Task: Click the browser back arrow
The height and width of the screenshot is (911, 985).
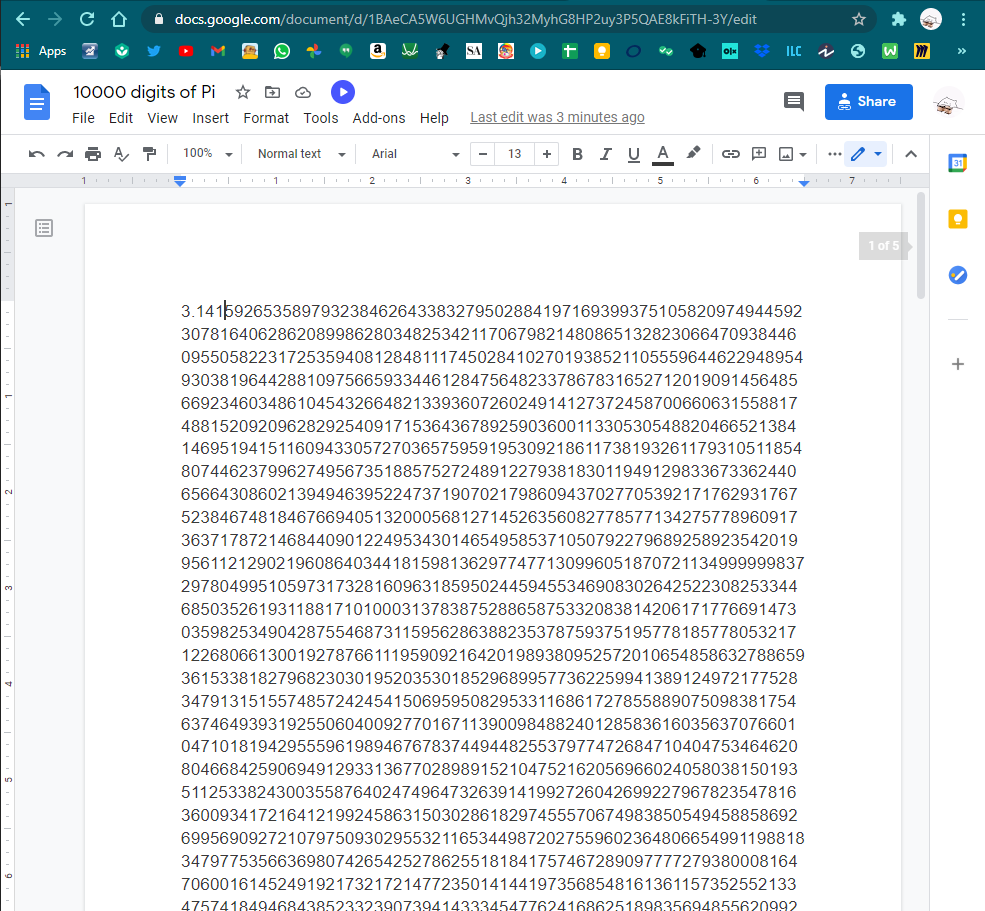Action: pos(23,19)
